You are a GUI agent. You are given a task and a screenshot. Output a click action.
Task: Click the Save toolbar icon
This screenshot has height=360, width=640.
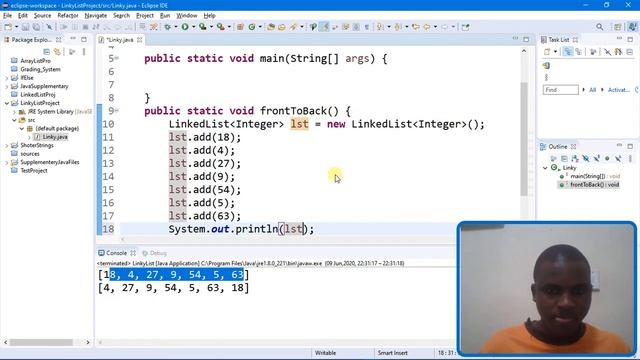[25, 27]
